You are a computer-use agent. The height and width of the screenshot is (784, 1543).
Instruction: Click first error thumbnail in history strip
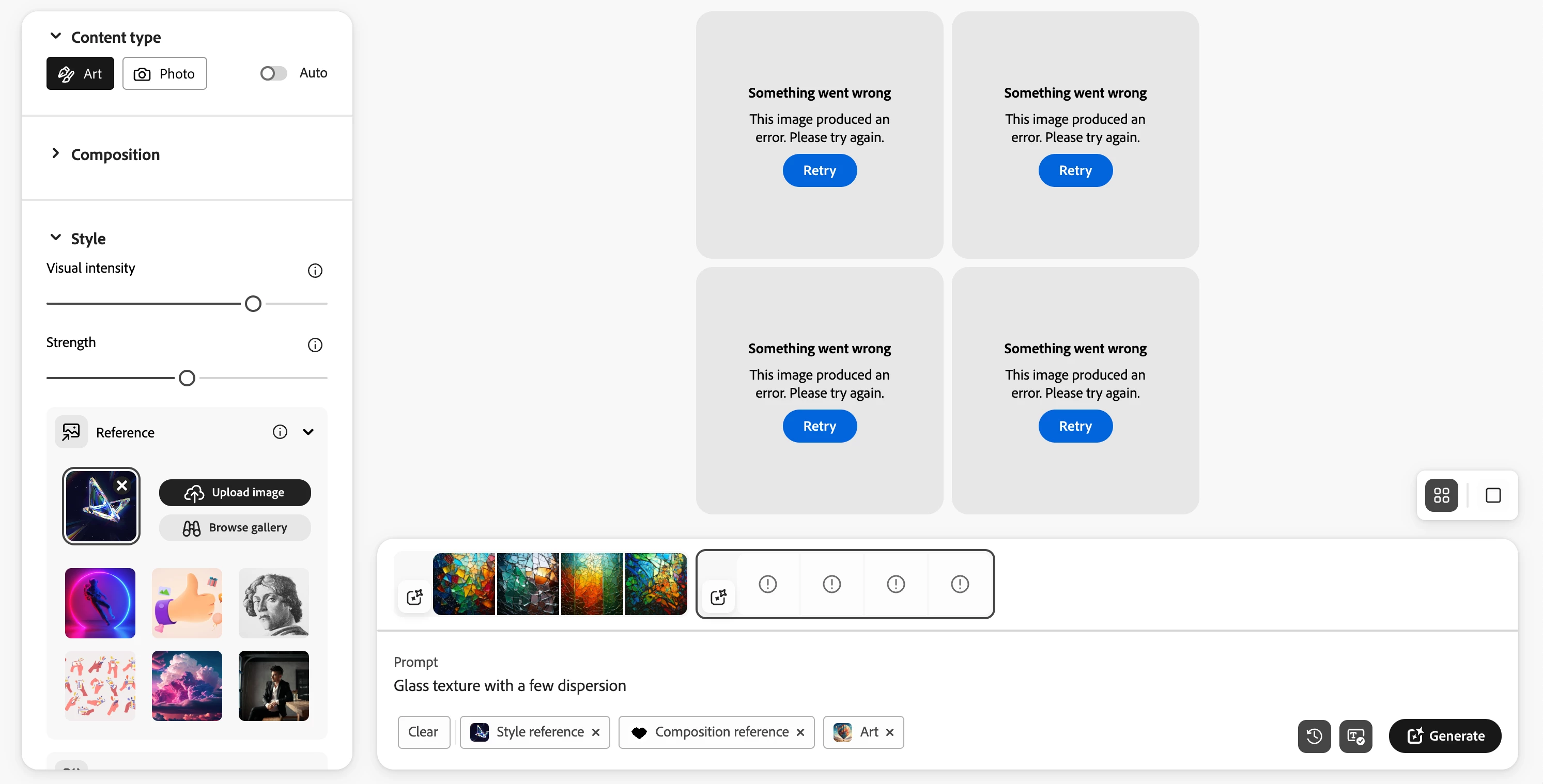pos(767,584)
